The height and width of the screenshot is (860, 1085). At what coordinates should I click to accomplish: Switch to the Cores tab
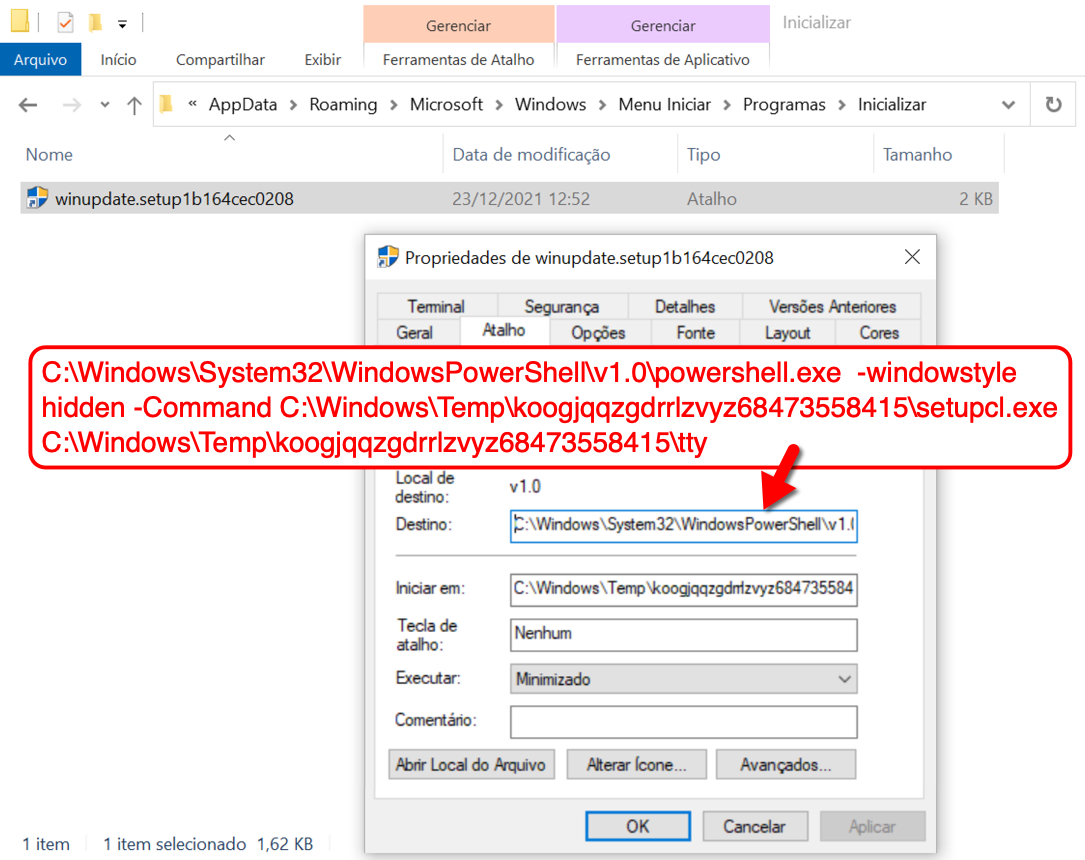click(879, 333)
